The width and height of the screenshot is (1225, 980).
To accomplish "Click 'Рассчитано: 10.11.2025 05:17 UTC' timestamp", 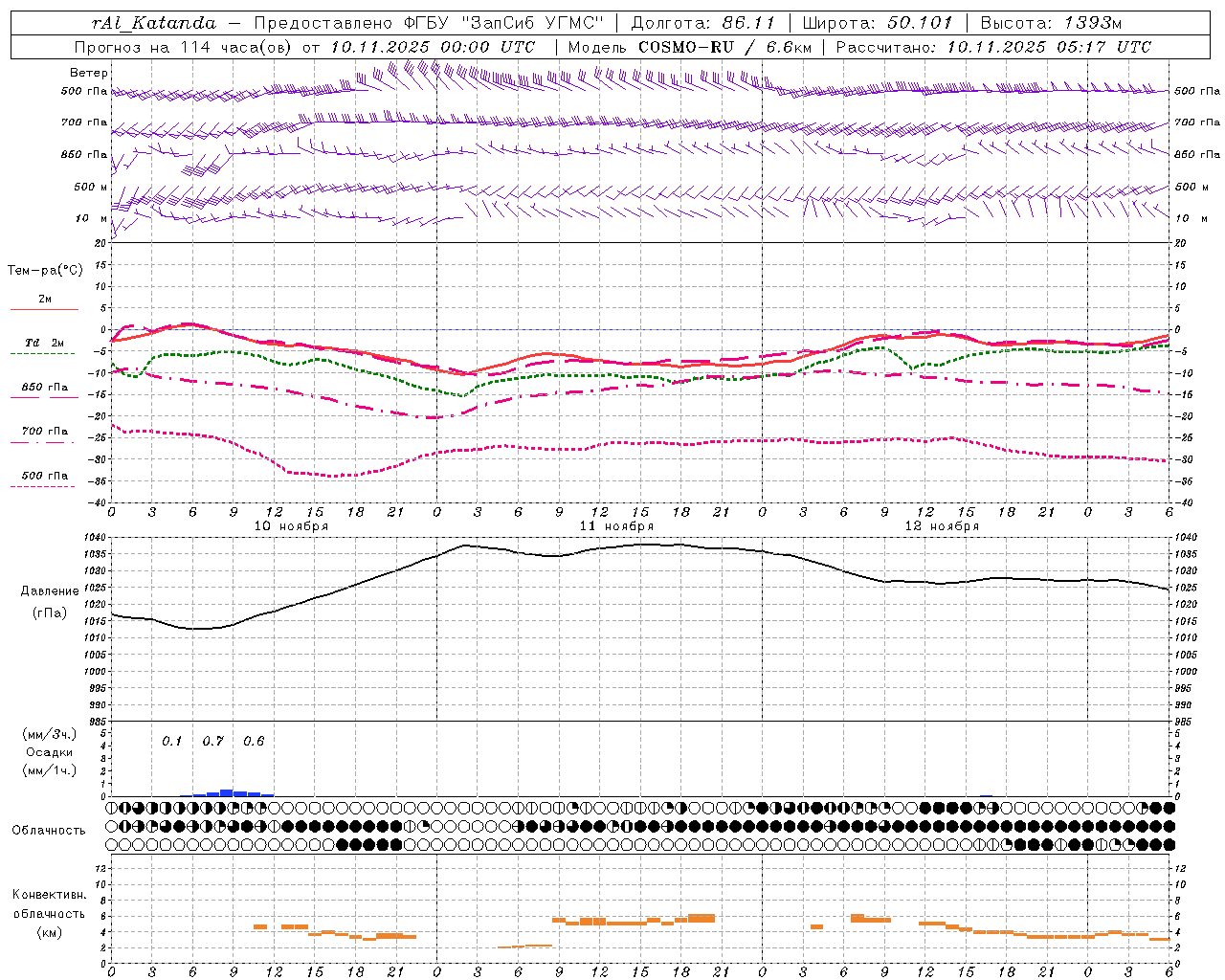I will [993, 47].
